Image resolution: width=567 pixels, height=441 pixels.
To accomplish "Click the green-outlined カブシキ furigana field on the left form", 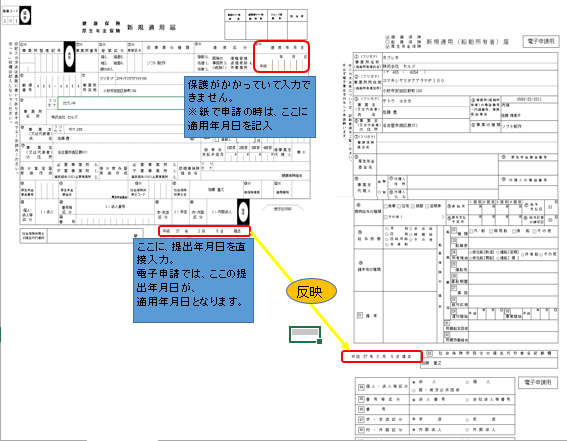I will [122, 103].
